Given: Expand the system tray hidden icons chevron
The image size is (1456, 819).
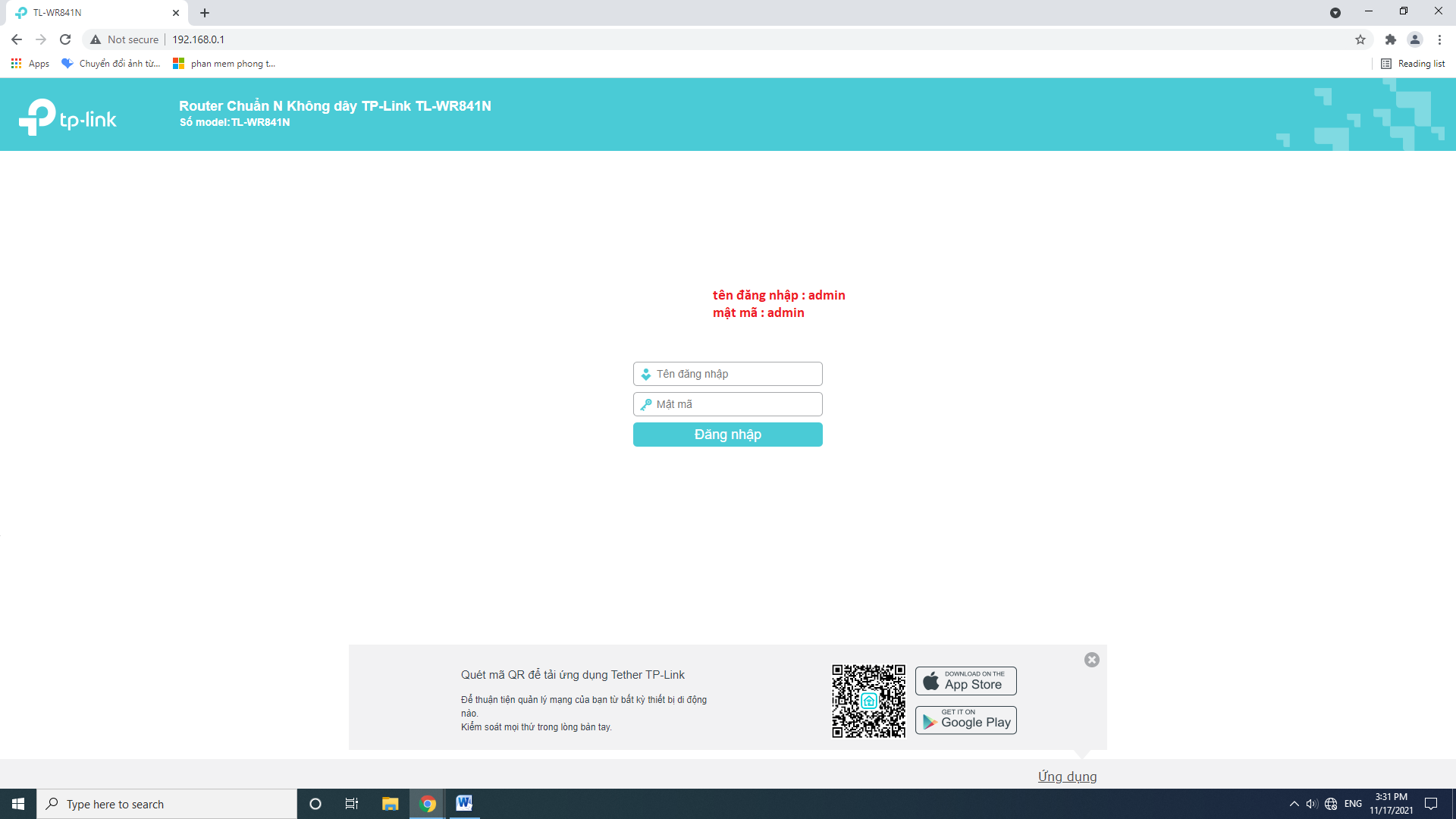Looking at the screenshot, I should [1294, 804].
